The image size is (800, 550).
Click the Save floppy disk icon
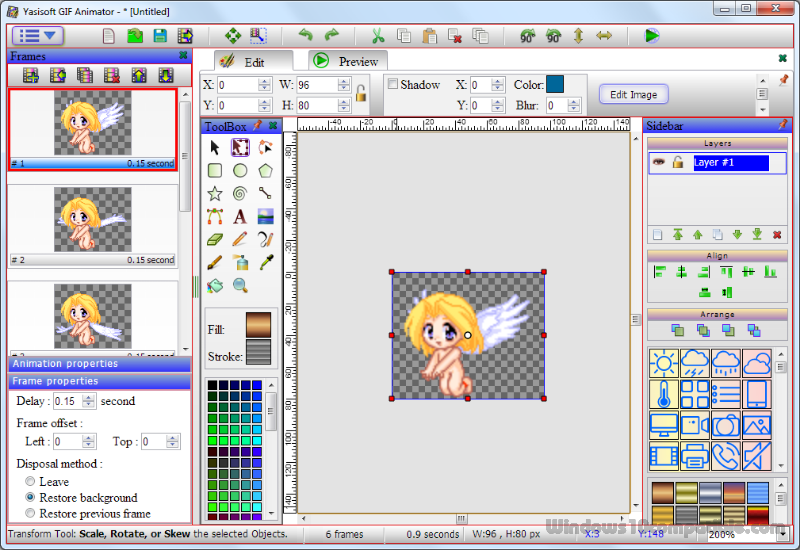pyautogui.click(x=160, y=36)
